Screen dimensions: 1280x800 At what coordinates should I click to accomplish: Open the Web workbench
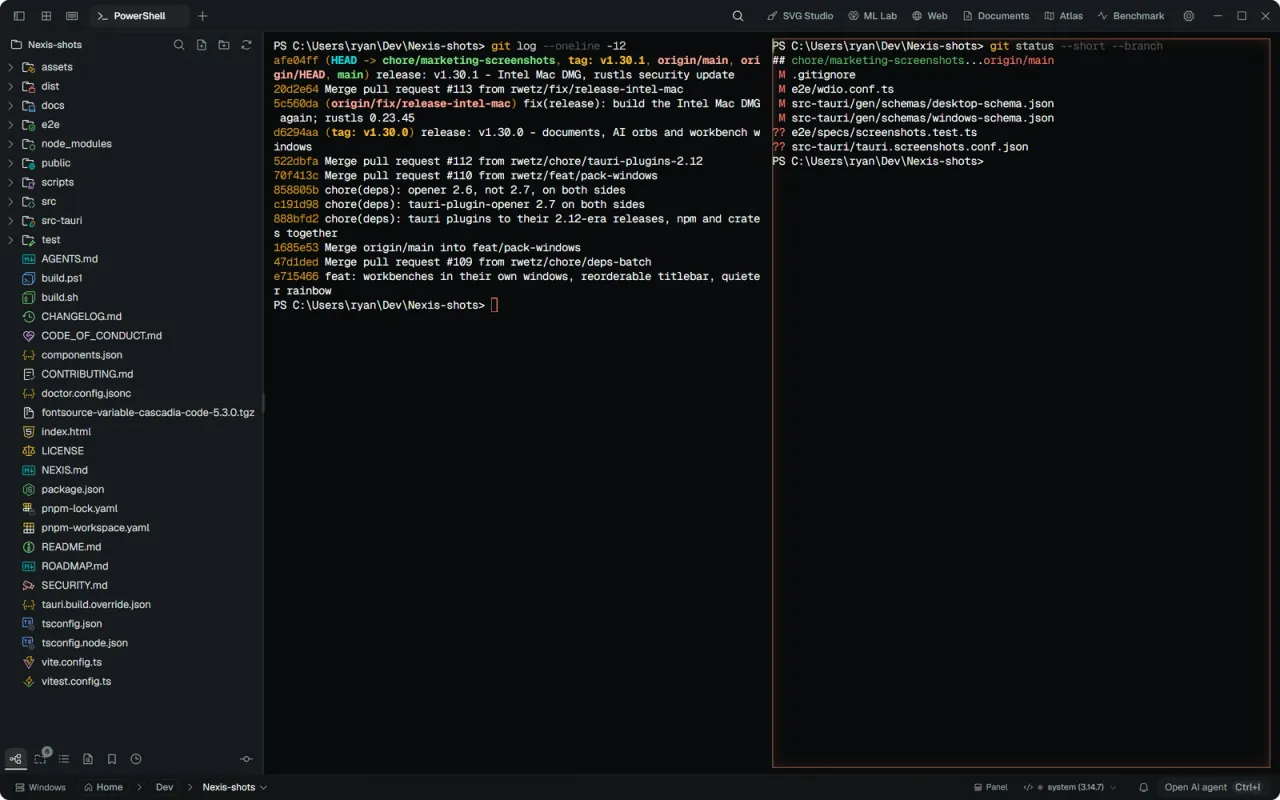click(929, 16)
